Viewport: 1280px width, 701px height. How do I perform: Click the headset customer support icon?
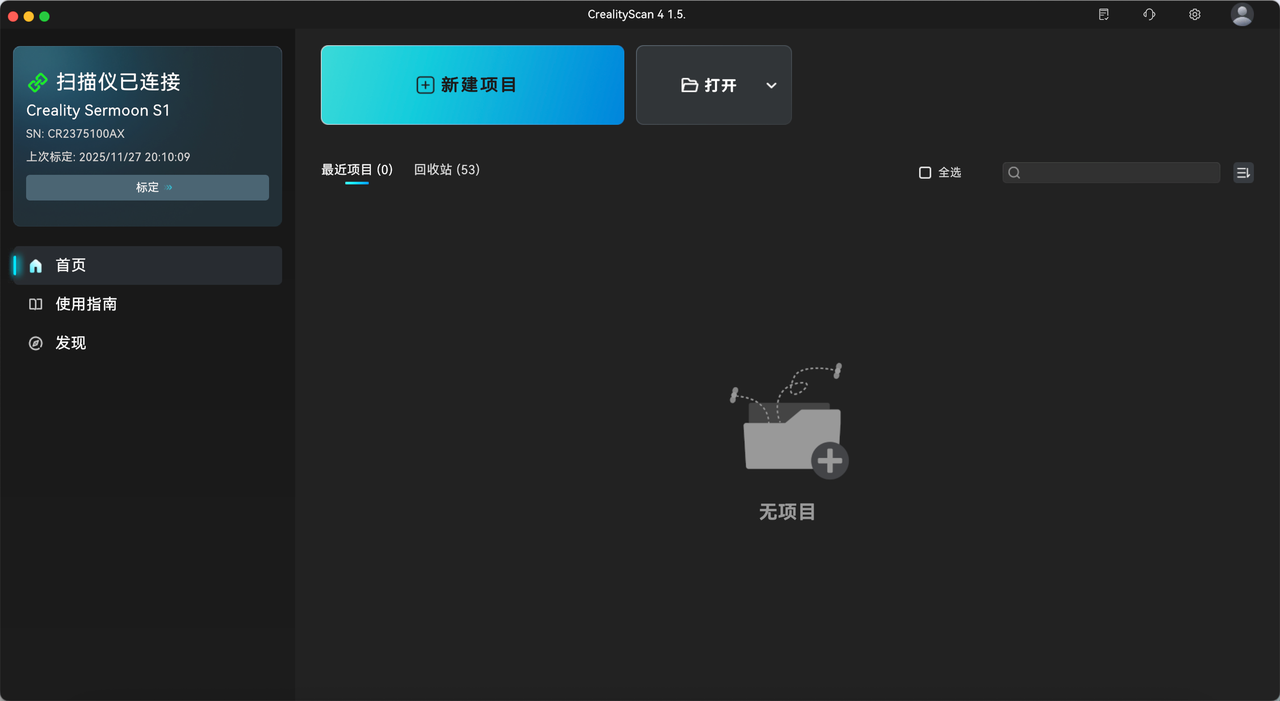[1149, 15]
